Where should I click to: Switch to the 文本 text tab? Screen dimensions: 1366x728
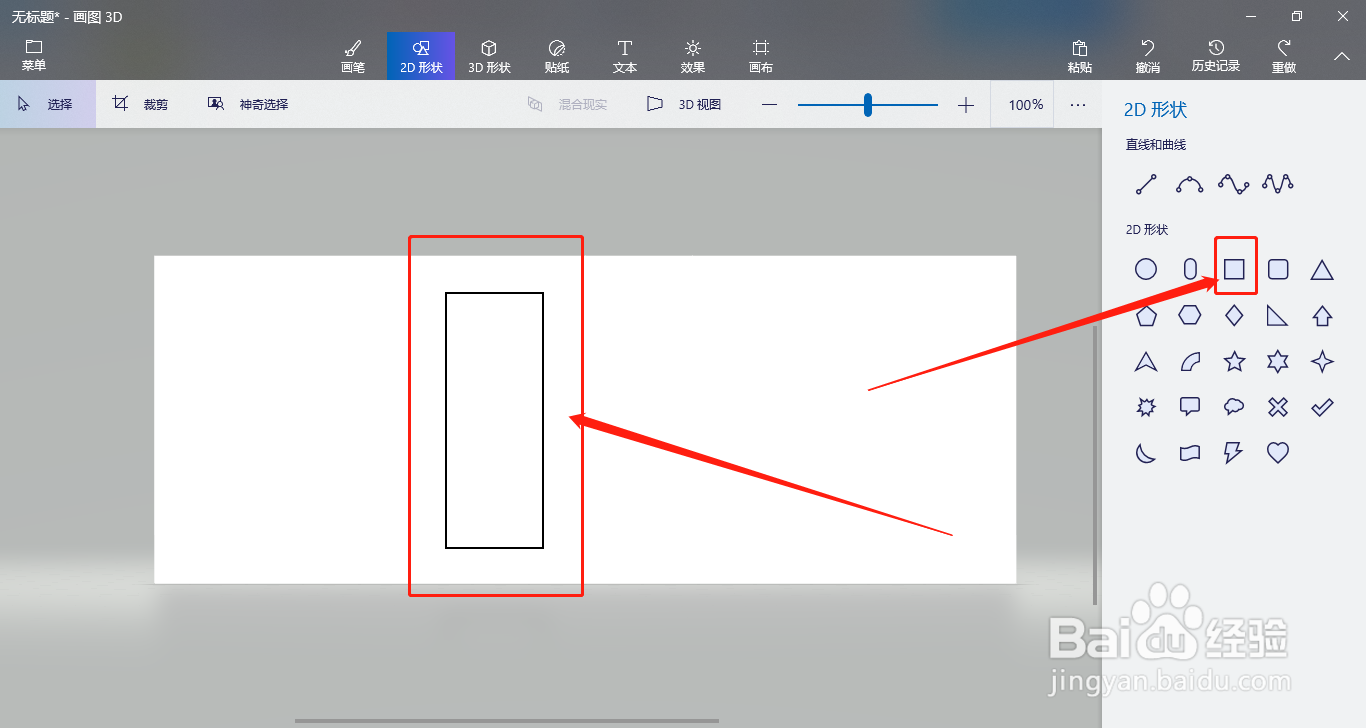(625, 56)
